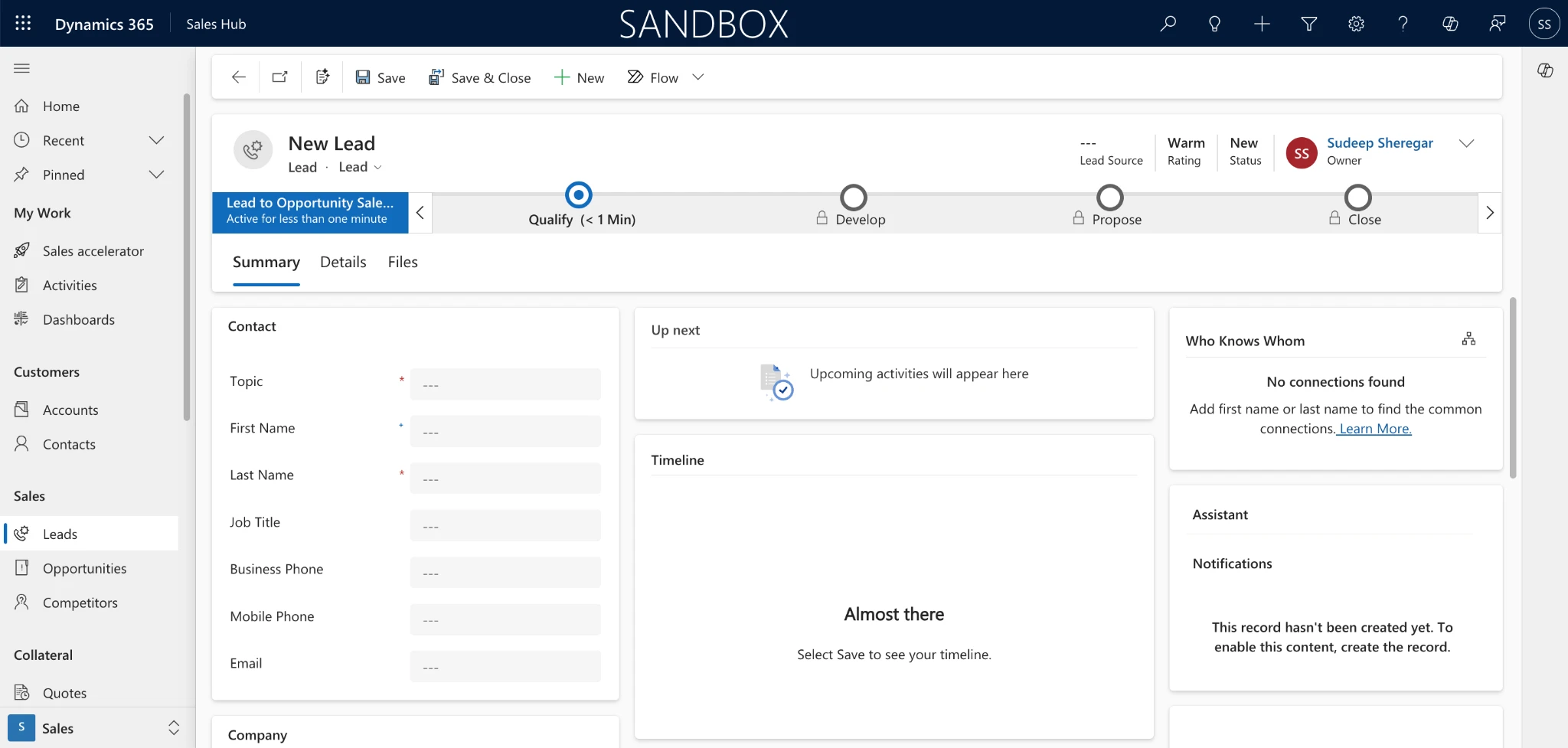Click the Job Title input field
Image resolution: width=1568 pixels, height=748 pixels.
[505, 525]
